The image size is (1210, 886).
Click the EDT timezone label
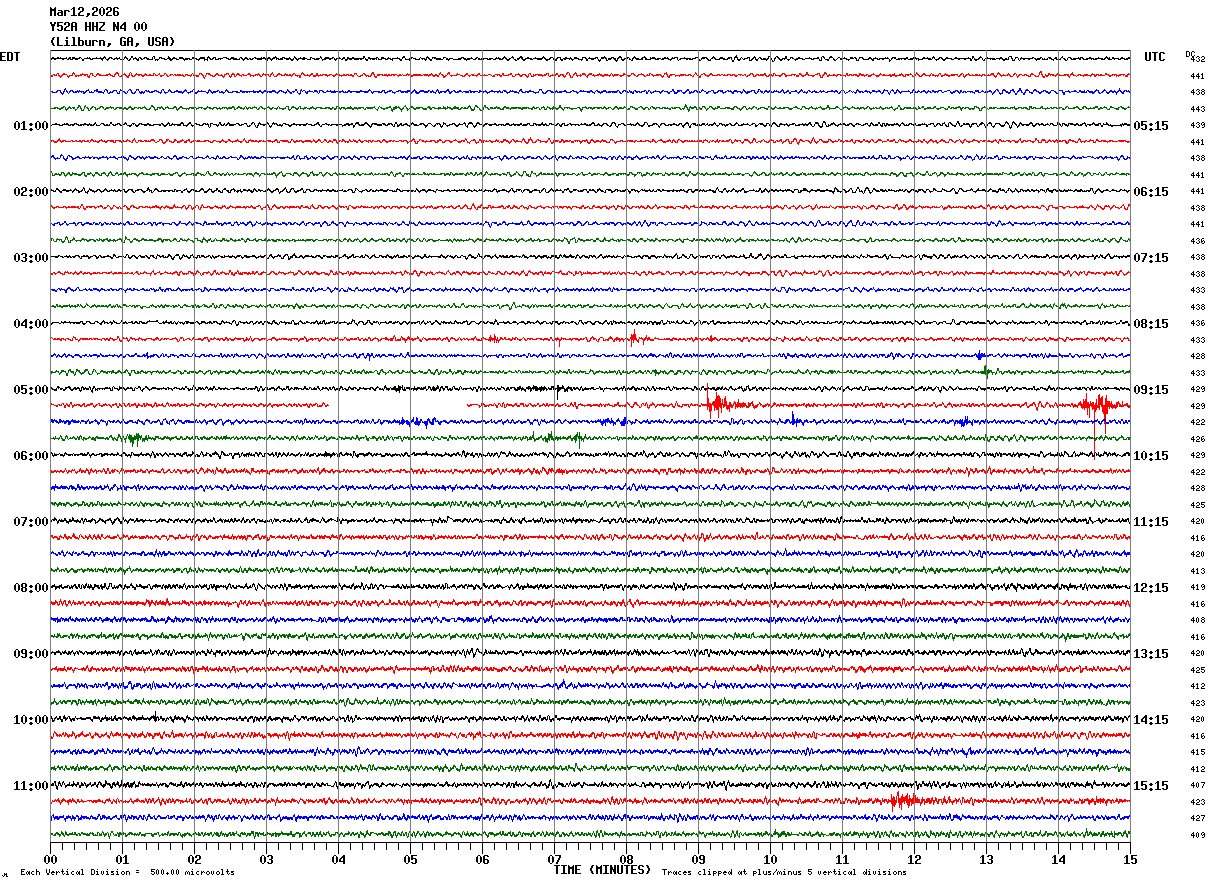click(10, 57)
